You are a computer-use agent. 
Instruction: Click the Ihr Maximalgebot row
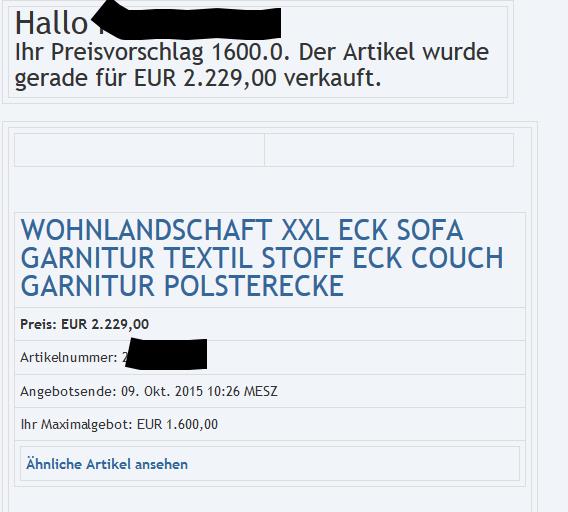[x=270, y=424]
